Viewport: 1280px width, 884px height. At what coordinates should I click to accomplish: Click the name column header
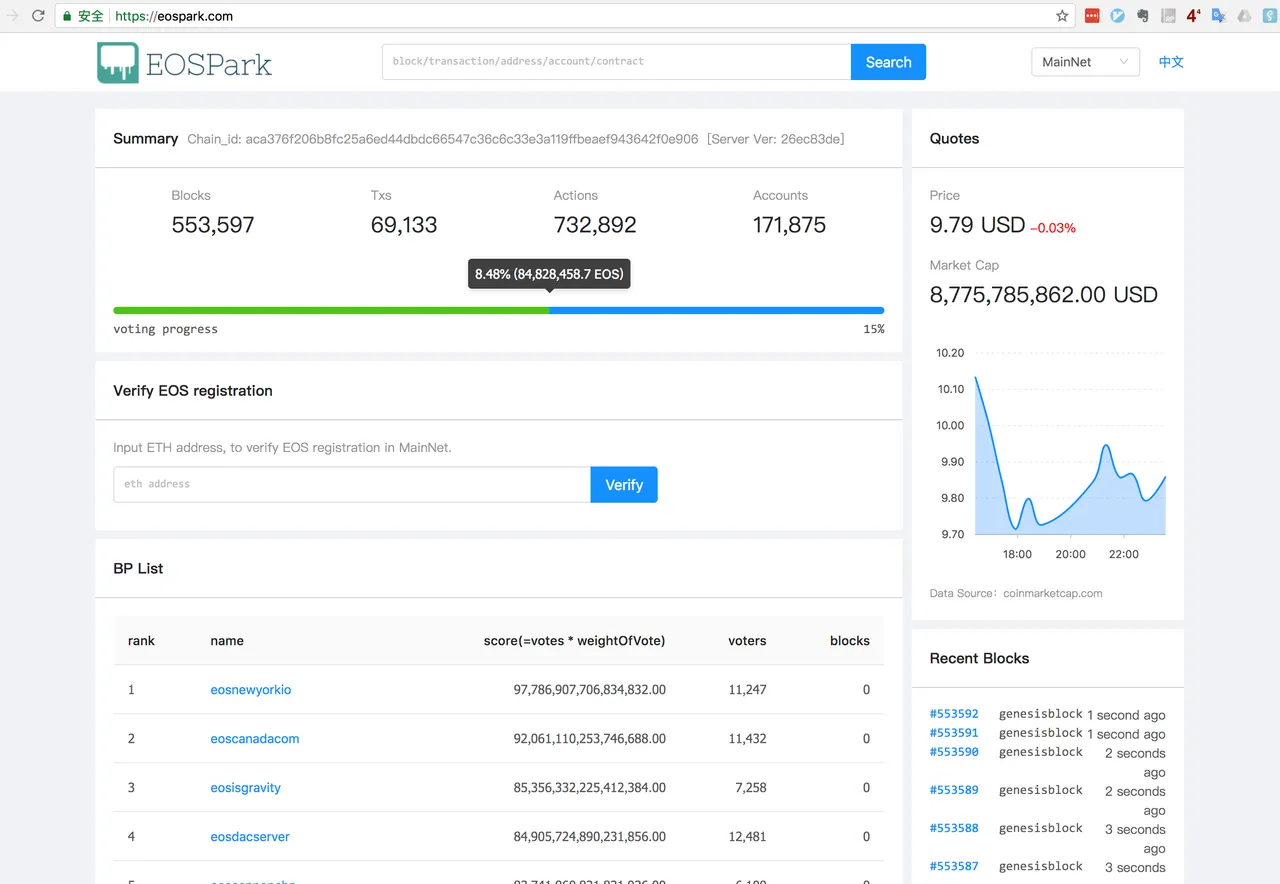[227, 641]
